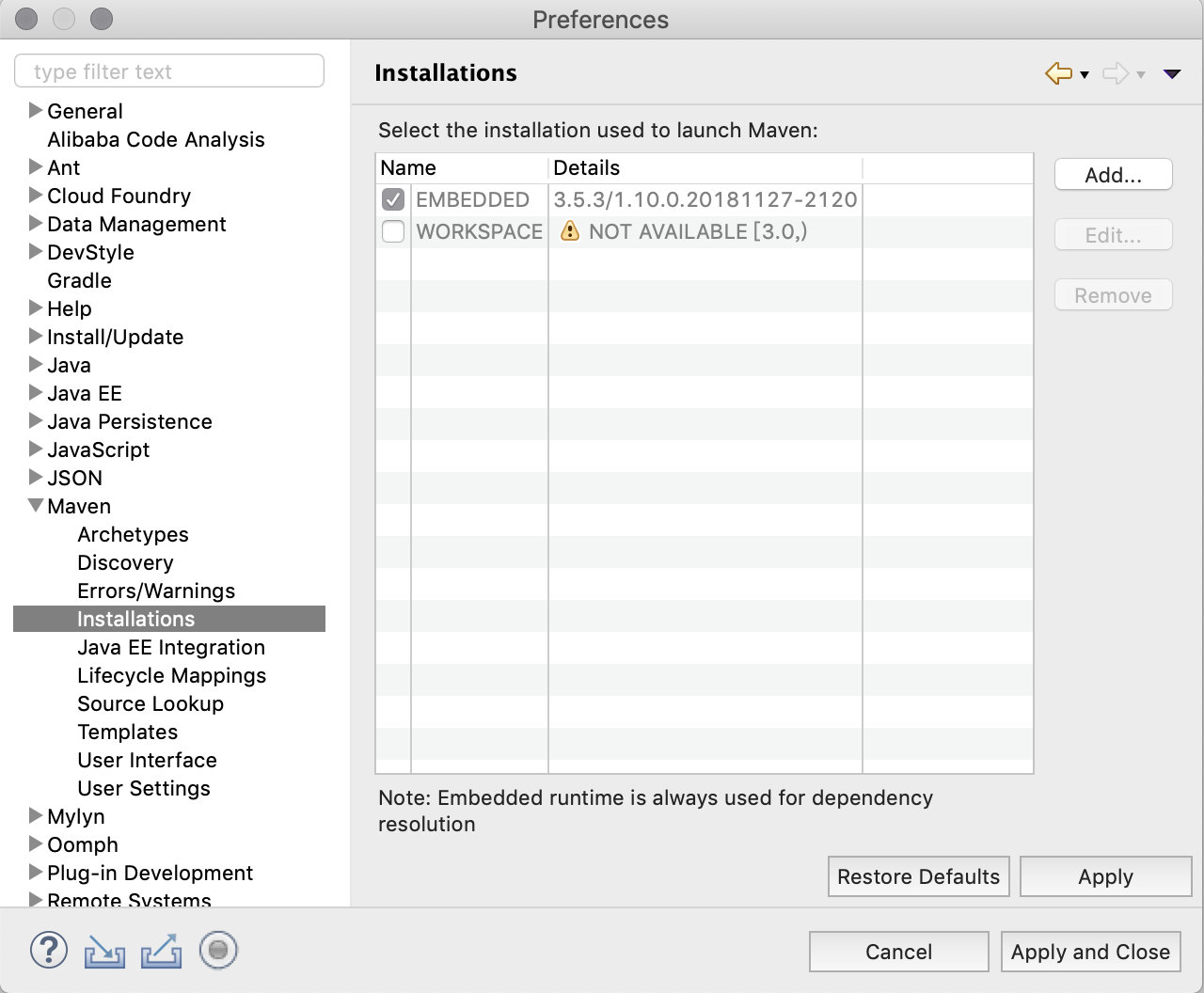Image resolution: width=1204 pixels, height=993 pixels.
Task: Open back history dropdown arrow
Action: [x=1085, y=74]
